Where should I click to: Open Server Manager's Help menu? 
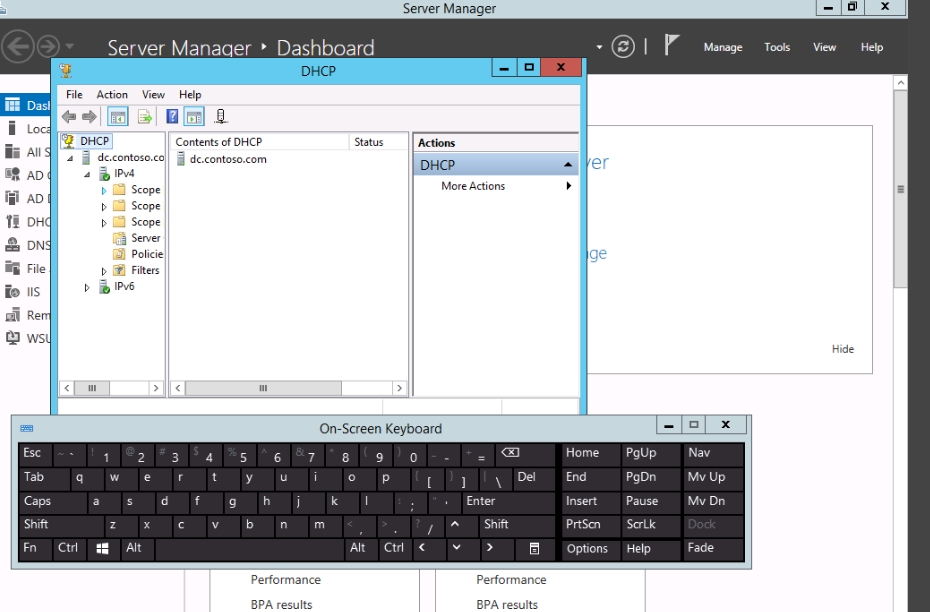(871, 47)
